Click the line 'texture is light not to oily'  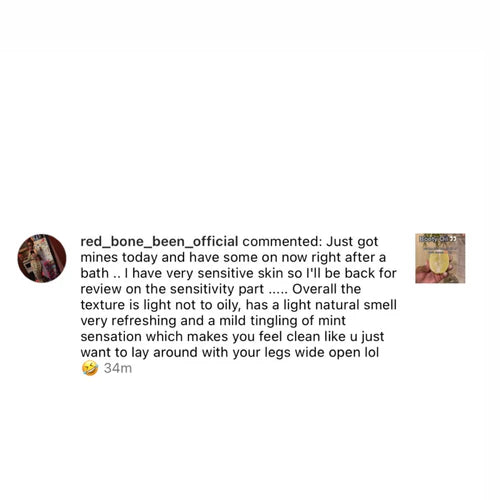[238, 305]
